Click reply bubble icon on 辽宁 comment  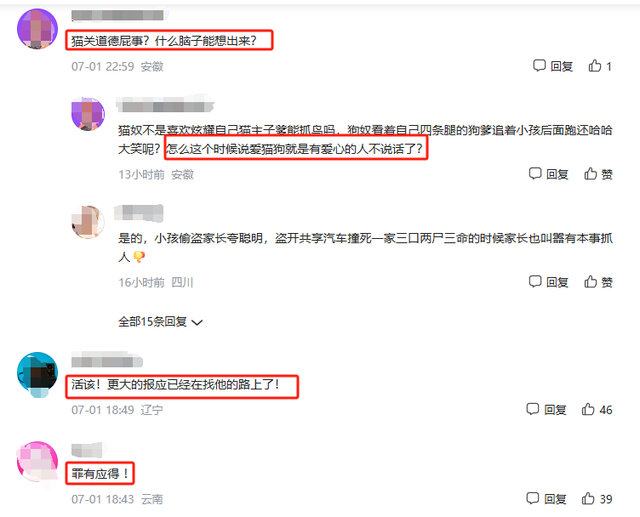coord(533,409)
